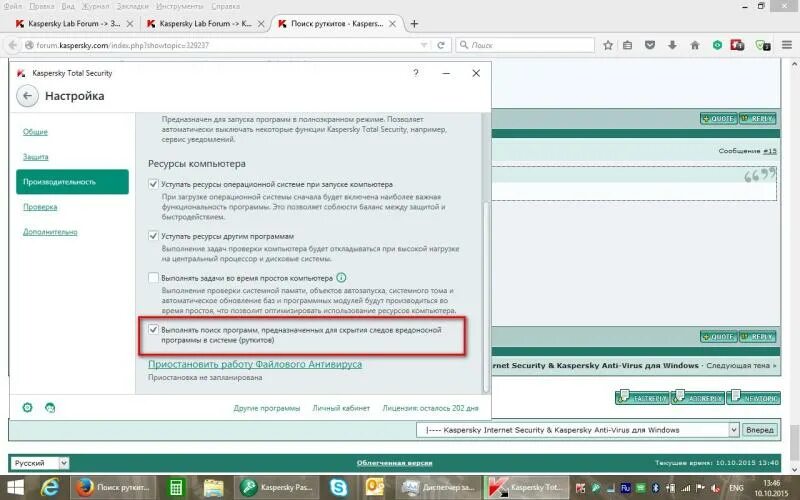Screen dimensions: 800x500
Task: Click forum 'ADDREPLY' button
Action: click(698, 397)
